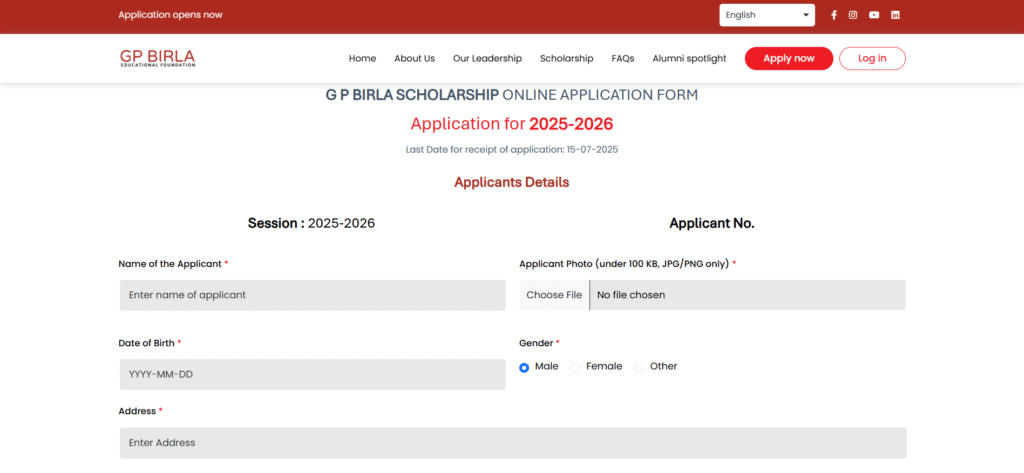
Task: Go to the Home menu item
Action: [x=362, y=58]
